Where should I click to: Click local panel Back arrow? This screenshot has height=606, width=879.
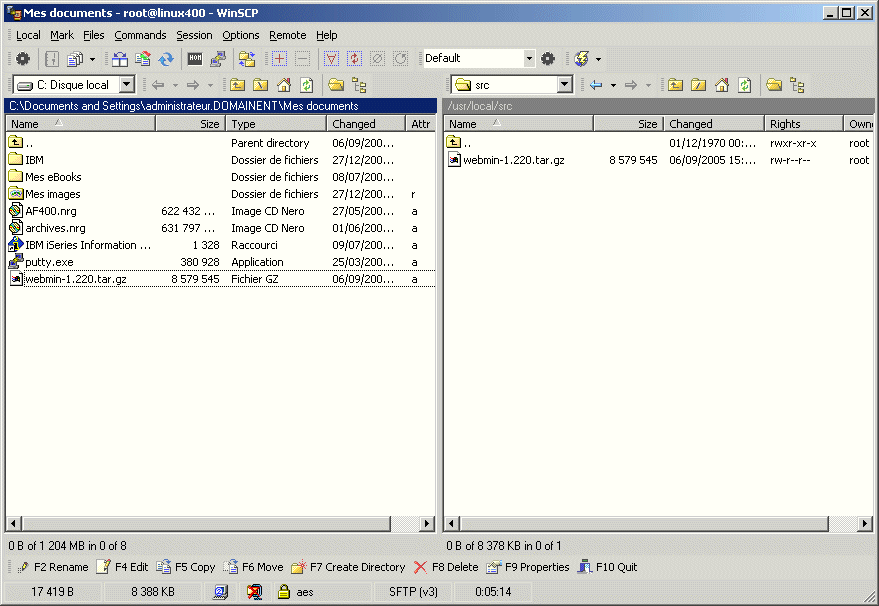(158, 85)
